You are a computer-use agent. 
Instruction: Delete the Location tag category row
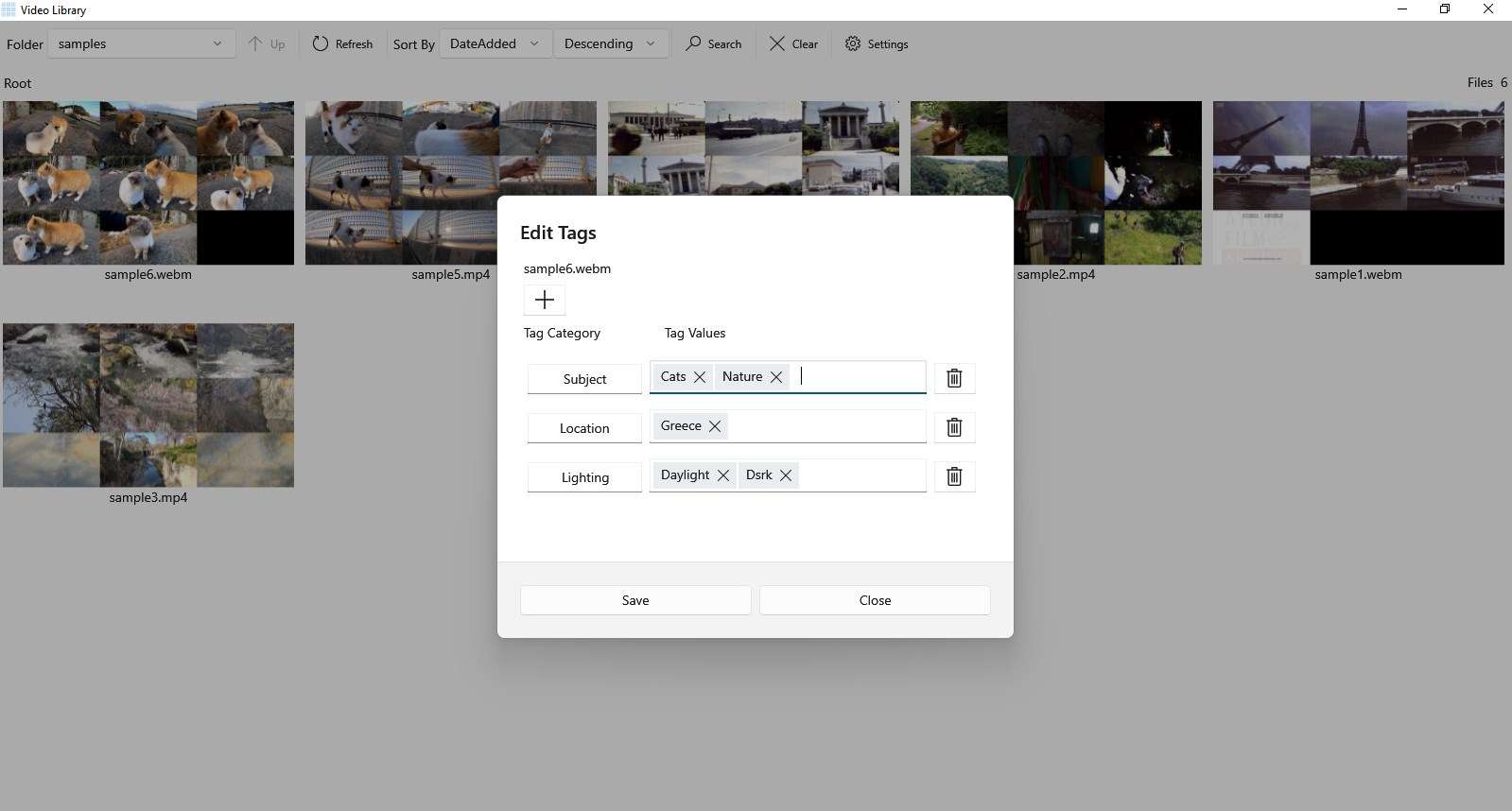[x=954, y=427]
